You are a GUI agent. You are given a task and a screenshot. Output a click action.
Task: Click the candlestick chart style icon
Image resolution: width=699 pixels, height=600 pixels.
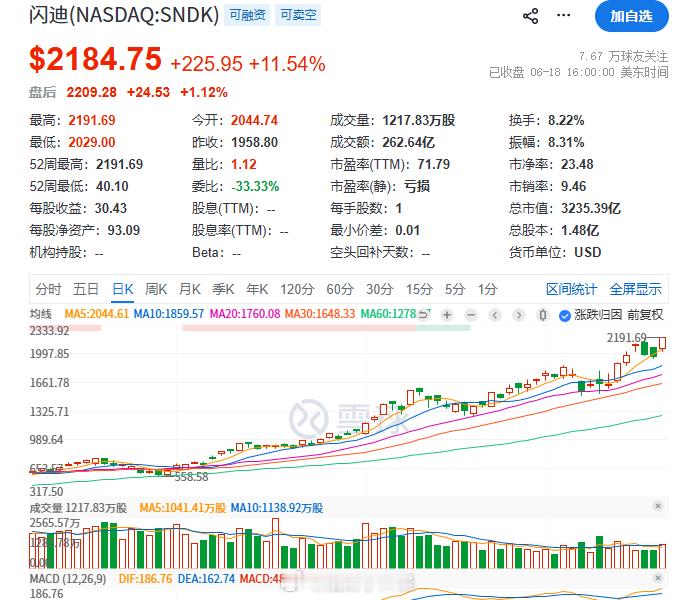click(x=543, y=315)
